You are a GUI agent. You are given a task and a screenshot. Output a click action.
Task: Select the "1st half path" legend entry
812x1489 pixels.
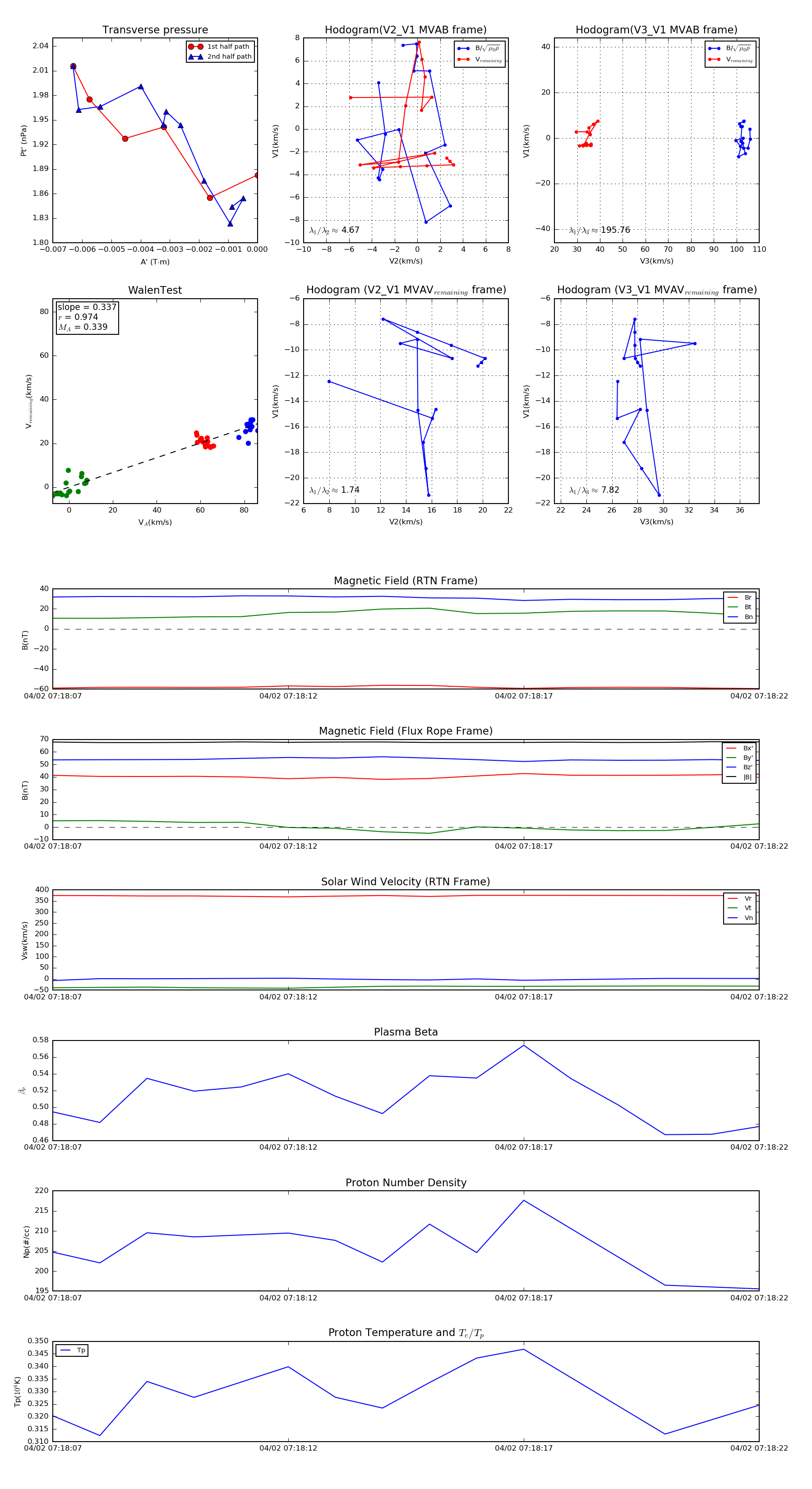pos(220,47)
